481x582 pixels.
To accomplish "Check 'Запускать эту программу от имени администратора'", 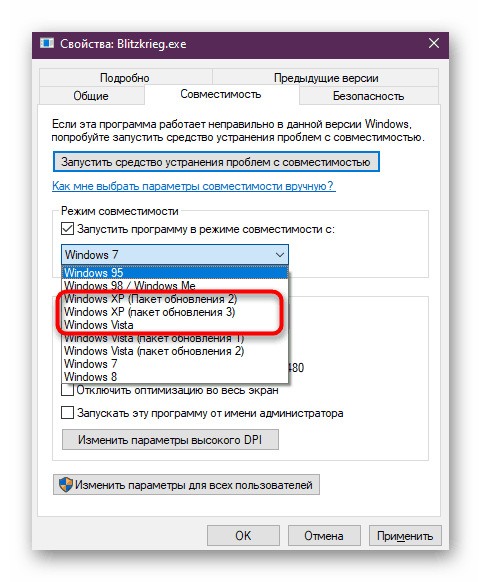I will point(67,412).
